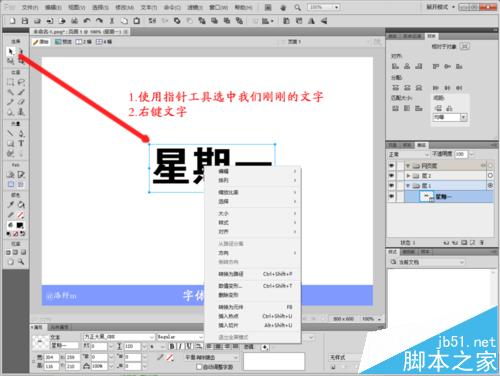The width and height of the screenshot is (500, 376).
Task: Open the anti-alias dropdown in properties
Action: click(x=211, y=357)
